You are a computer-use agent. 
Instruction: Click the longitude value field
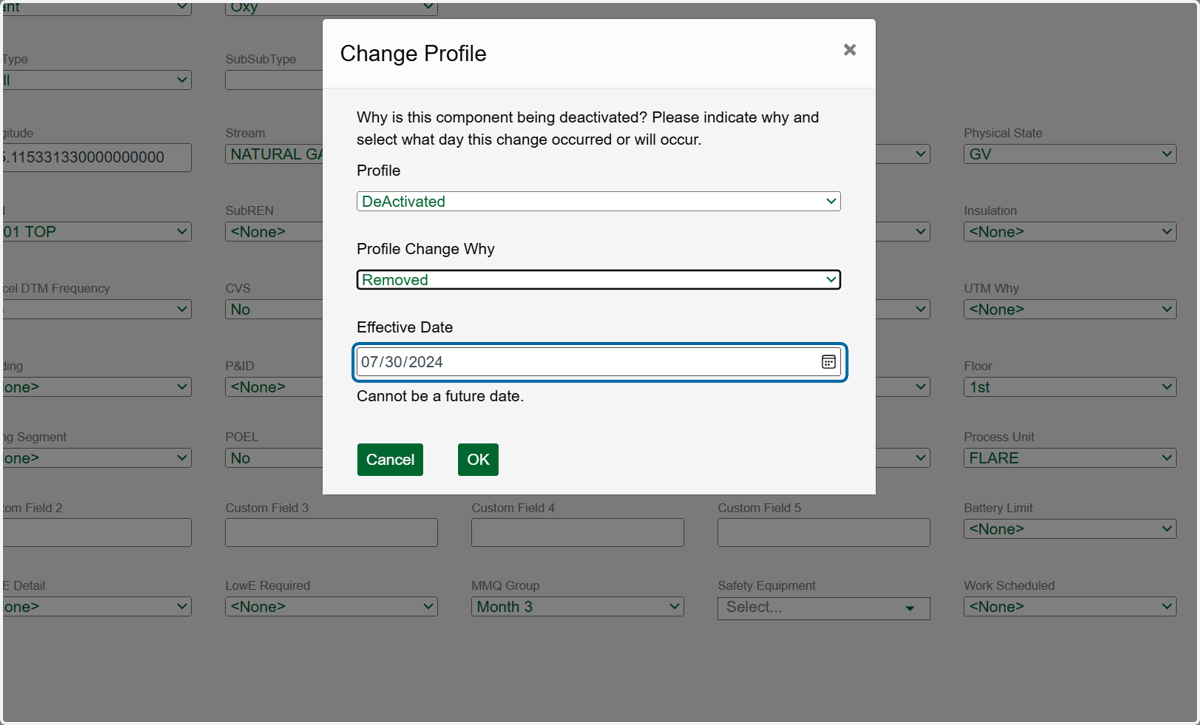pyautogui.click(x=96, y=157)
